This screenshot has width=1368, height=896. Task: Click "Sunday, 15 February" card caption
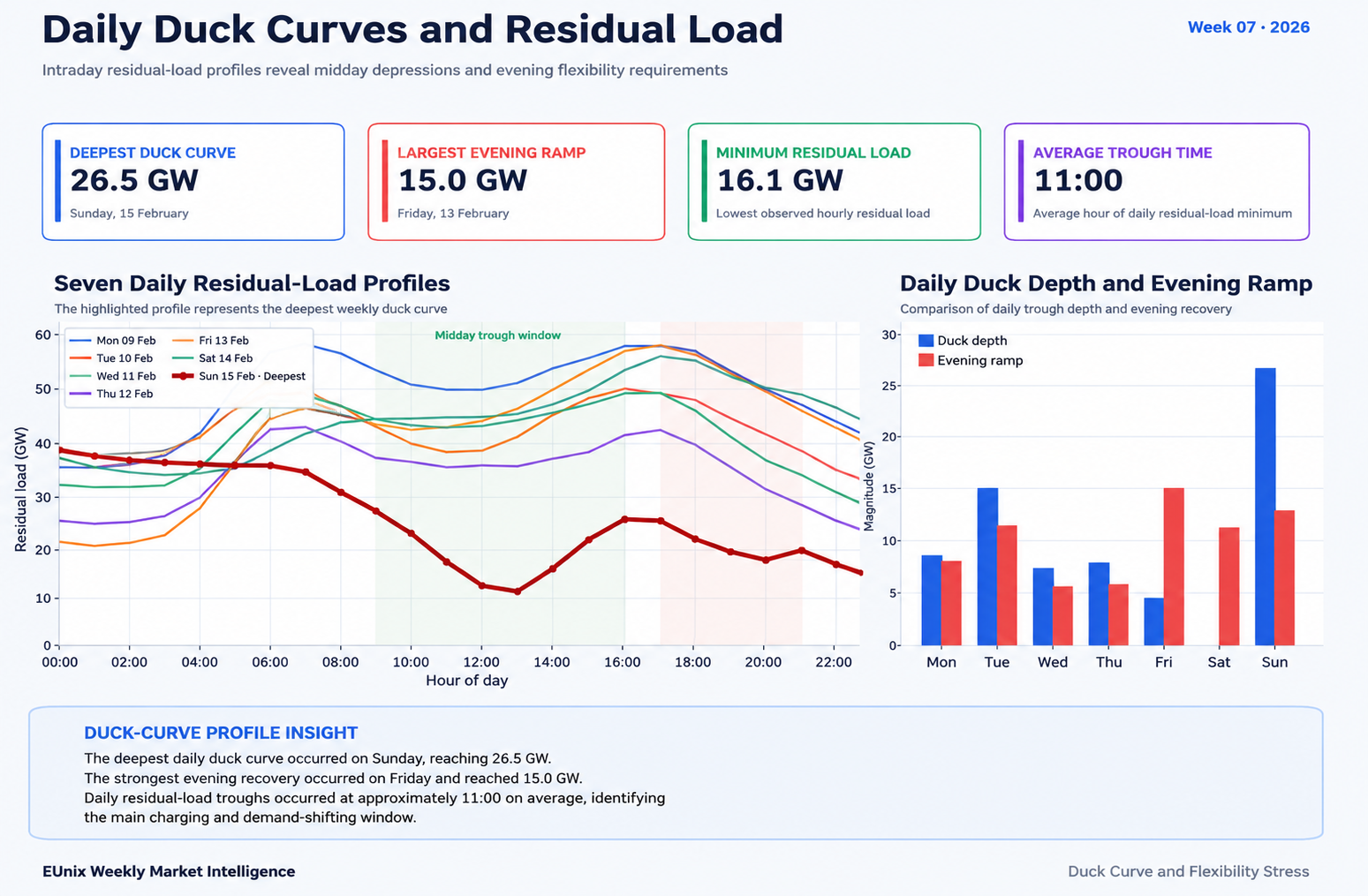coord(129,214)
